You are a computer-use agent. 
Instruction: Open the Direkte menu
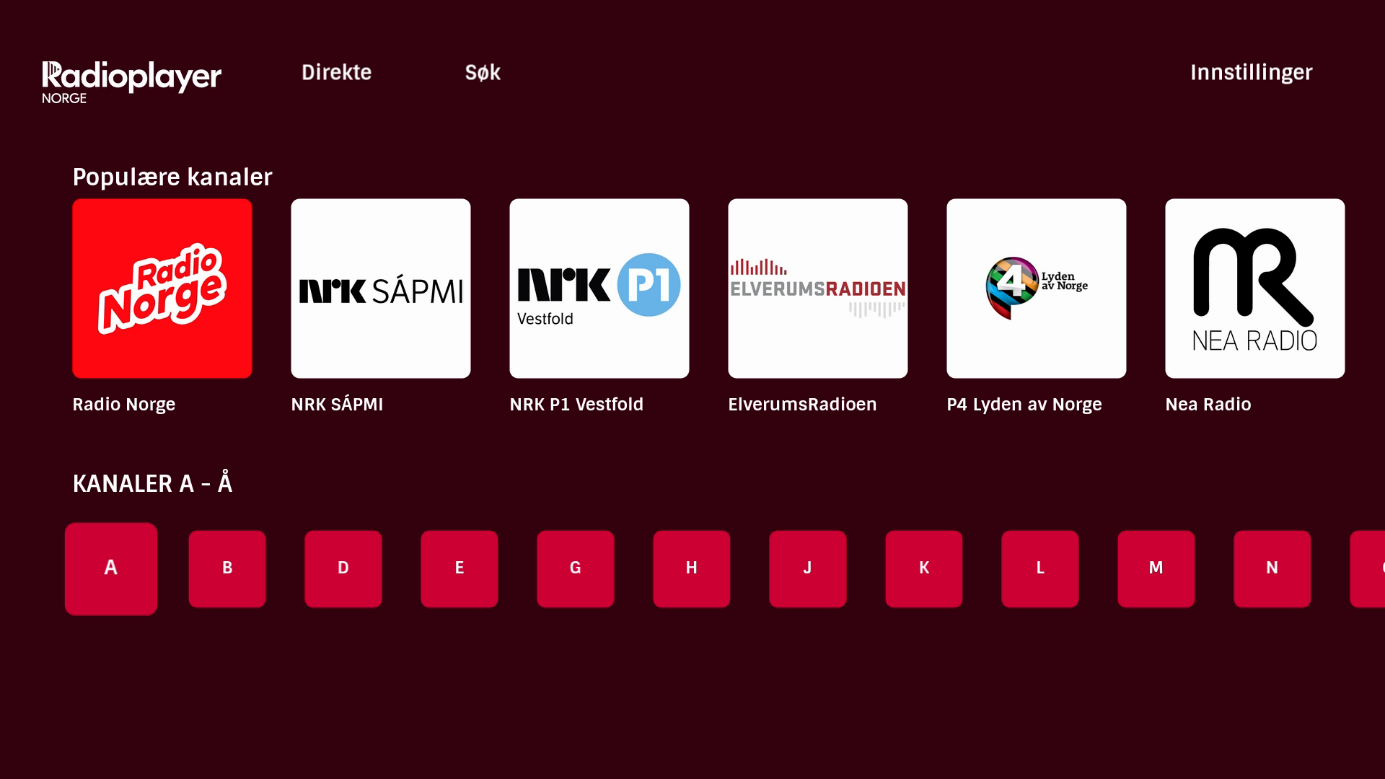[336, 72]
